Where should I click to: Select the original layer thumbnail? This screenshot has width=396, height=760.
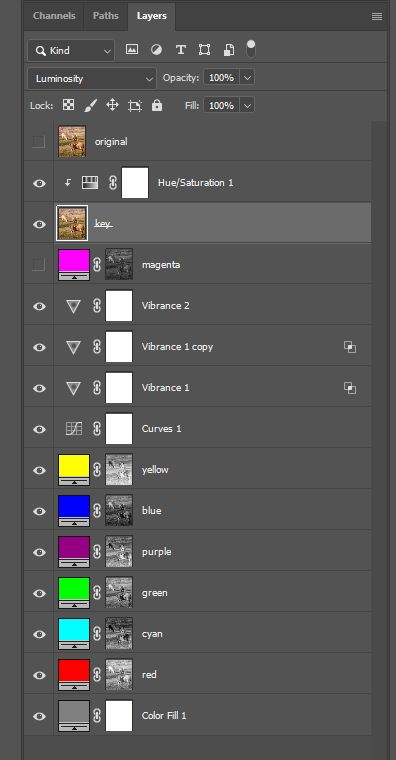pos(72,142)
